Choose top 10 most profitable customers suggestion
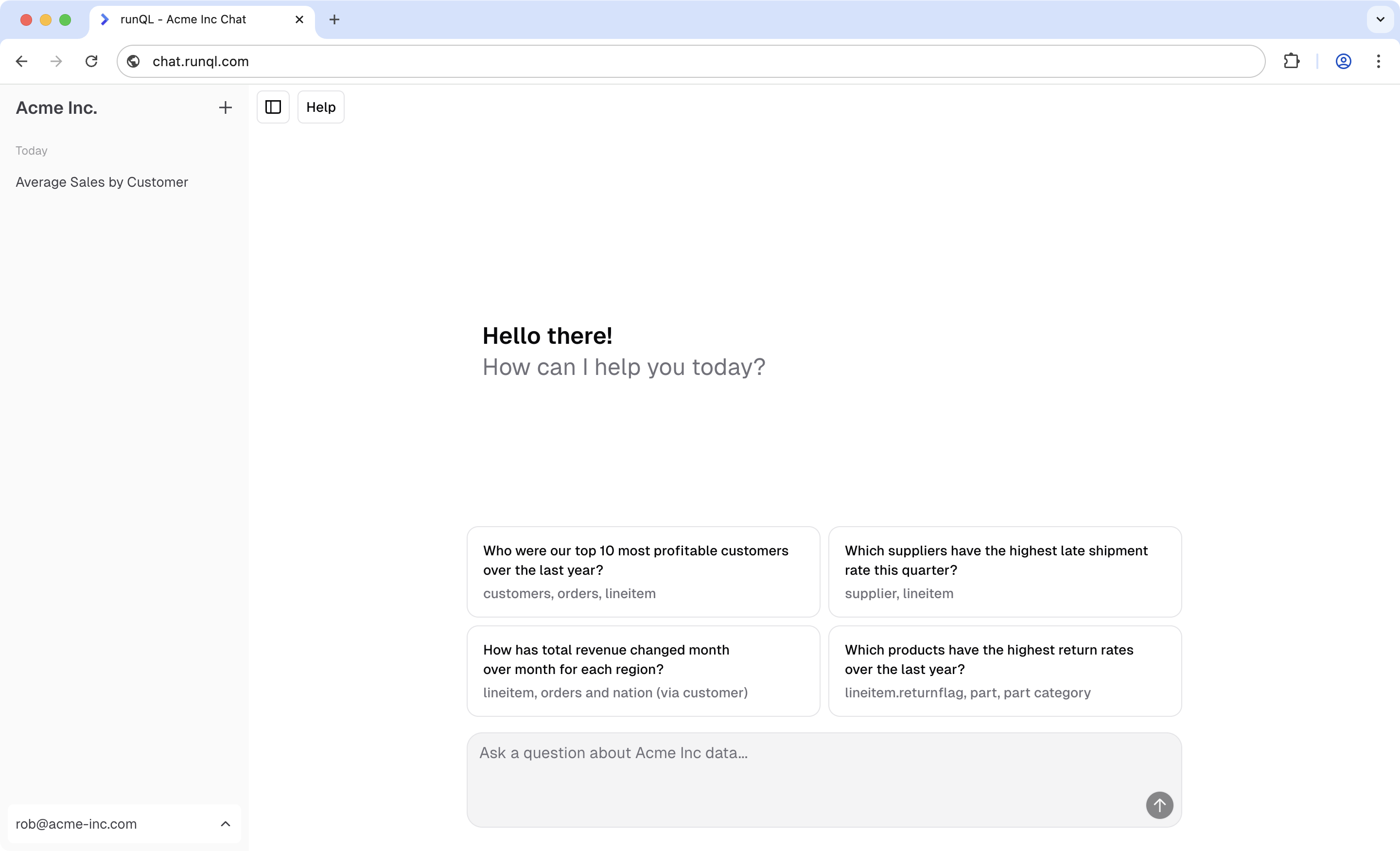The width and height of the screenshot is (1400, 851). click(643, 571)
